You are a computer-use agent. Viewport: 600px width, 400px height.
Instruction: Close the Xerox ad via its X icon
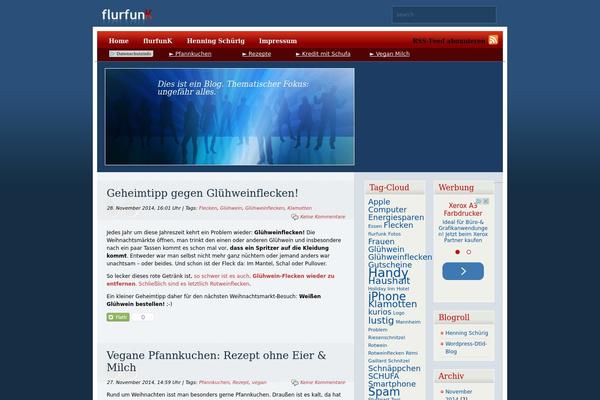(x=486, y=201)
